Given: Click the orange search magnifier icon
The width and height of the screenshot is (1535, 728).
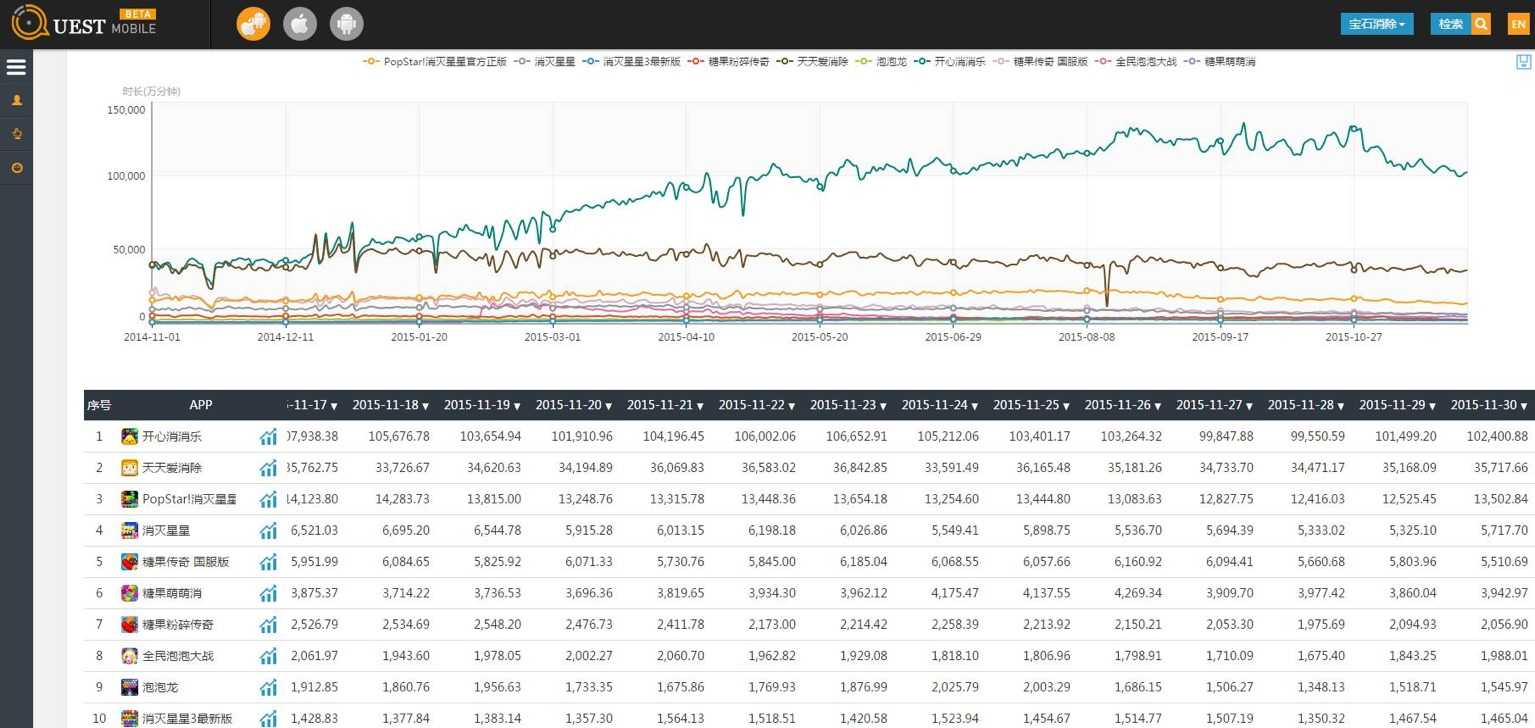Looking at the screenshot, I should click(1481, 24).
